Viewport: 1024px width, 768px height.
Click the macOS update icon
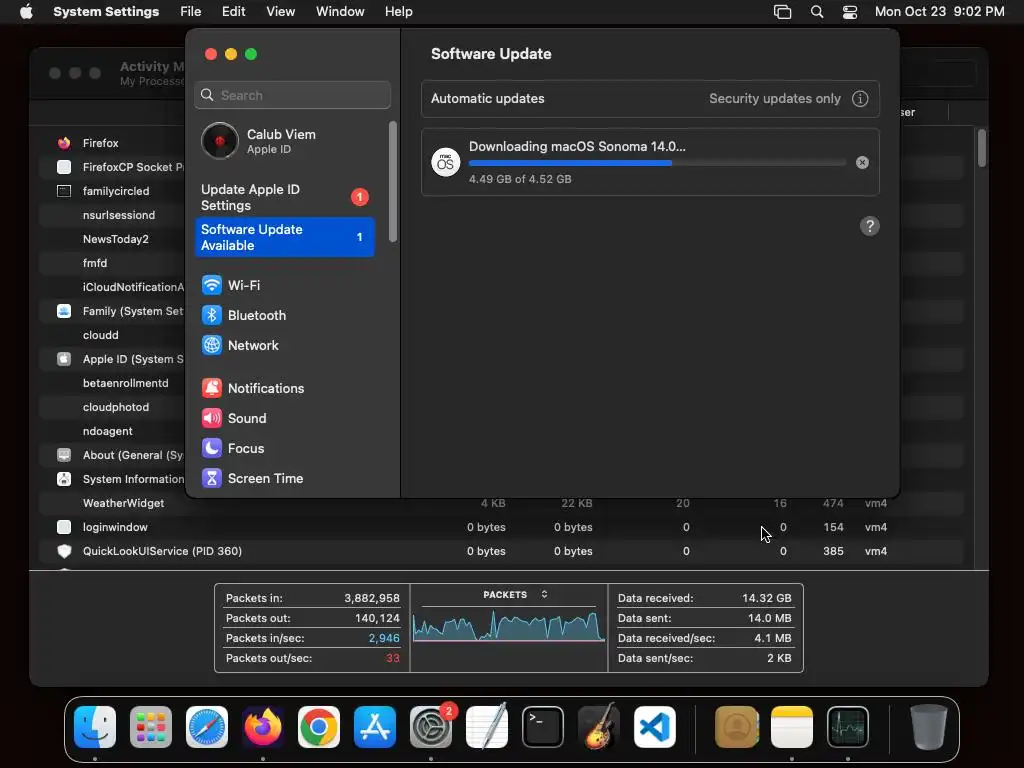[445, 162]
